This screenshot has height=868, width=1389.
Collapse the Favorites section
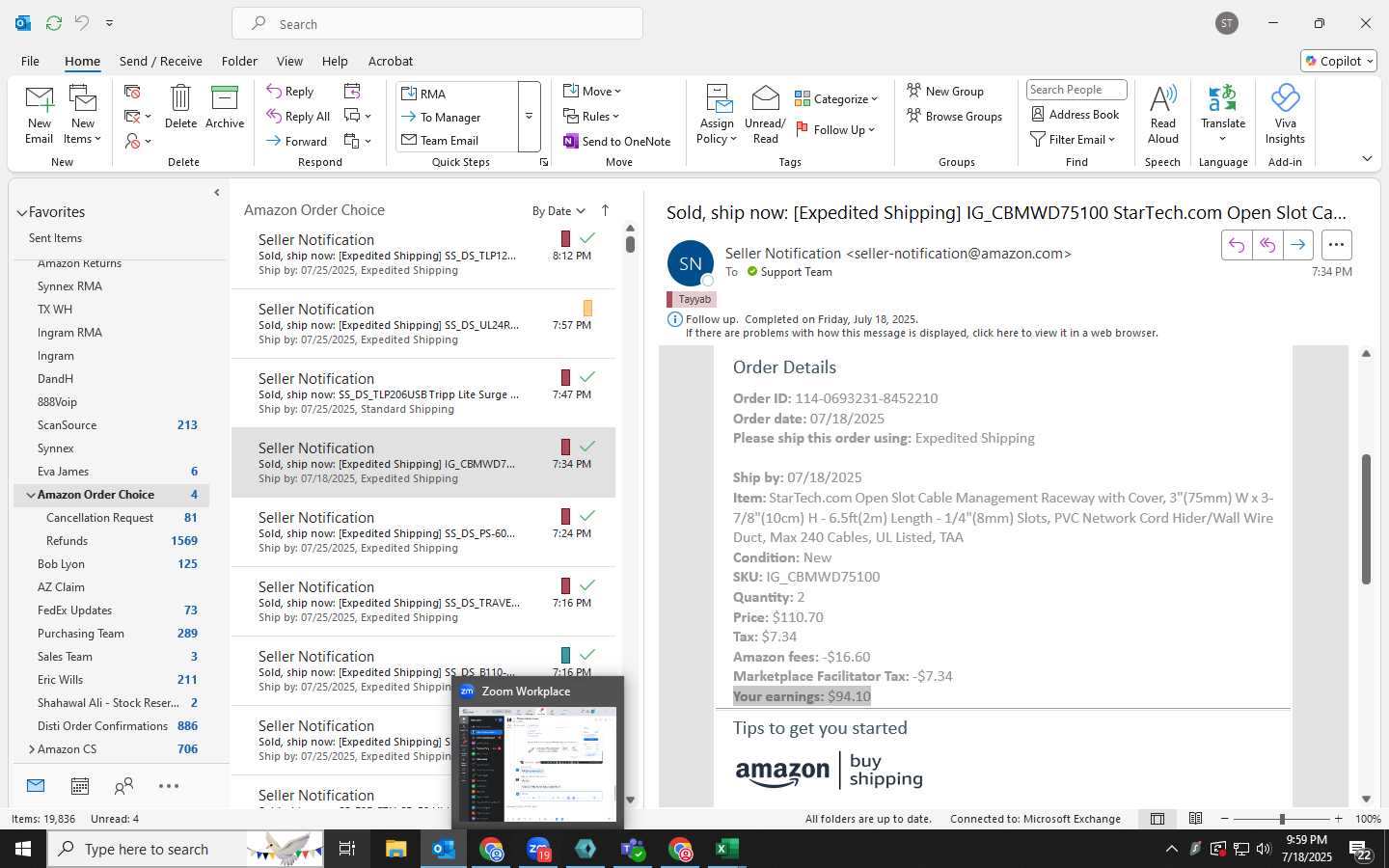(x=21, y=212)
